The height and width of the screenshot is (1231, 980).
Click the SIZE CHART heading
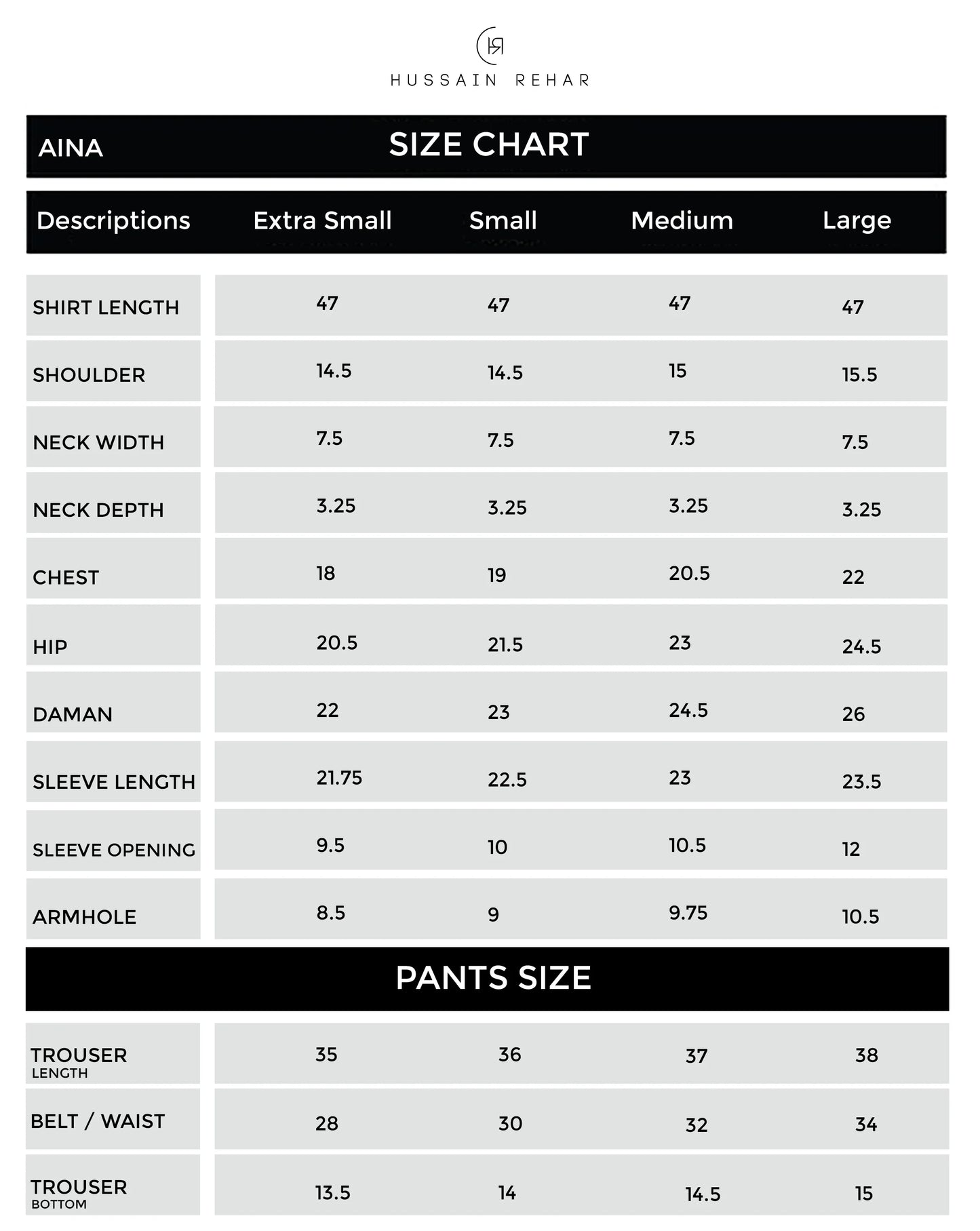[488, 144]
